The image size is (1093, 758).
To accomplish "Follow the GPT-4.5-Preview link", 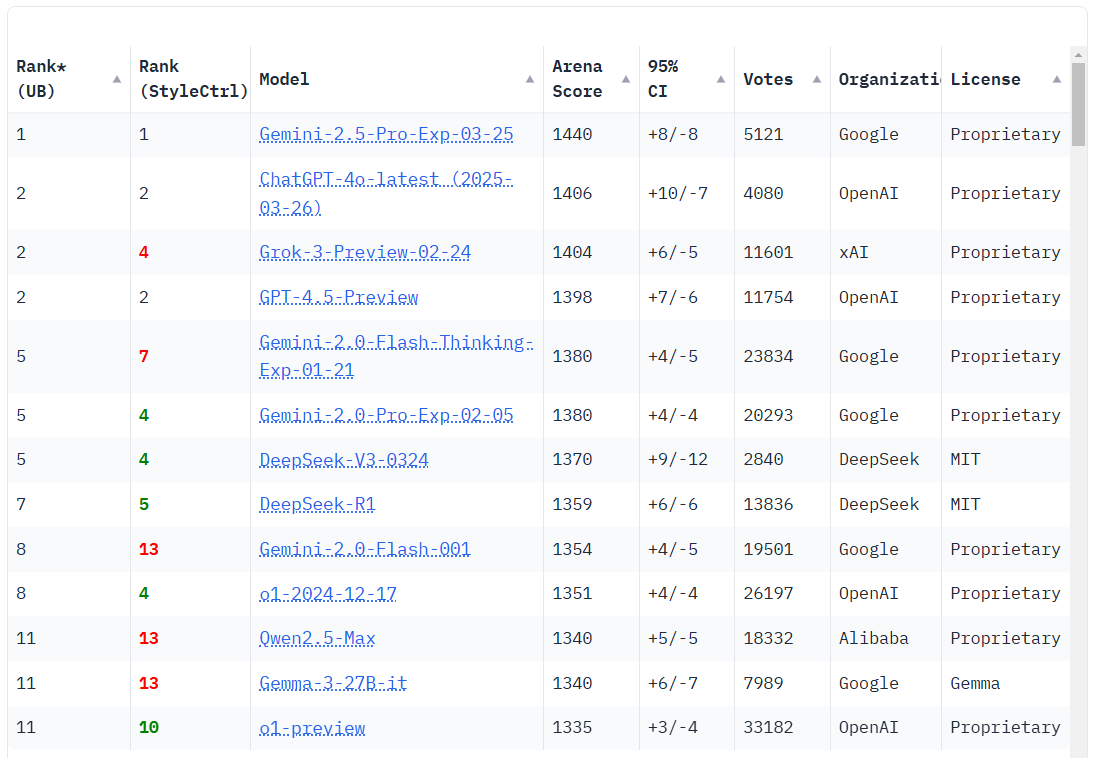I will point(339,297).
